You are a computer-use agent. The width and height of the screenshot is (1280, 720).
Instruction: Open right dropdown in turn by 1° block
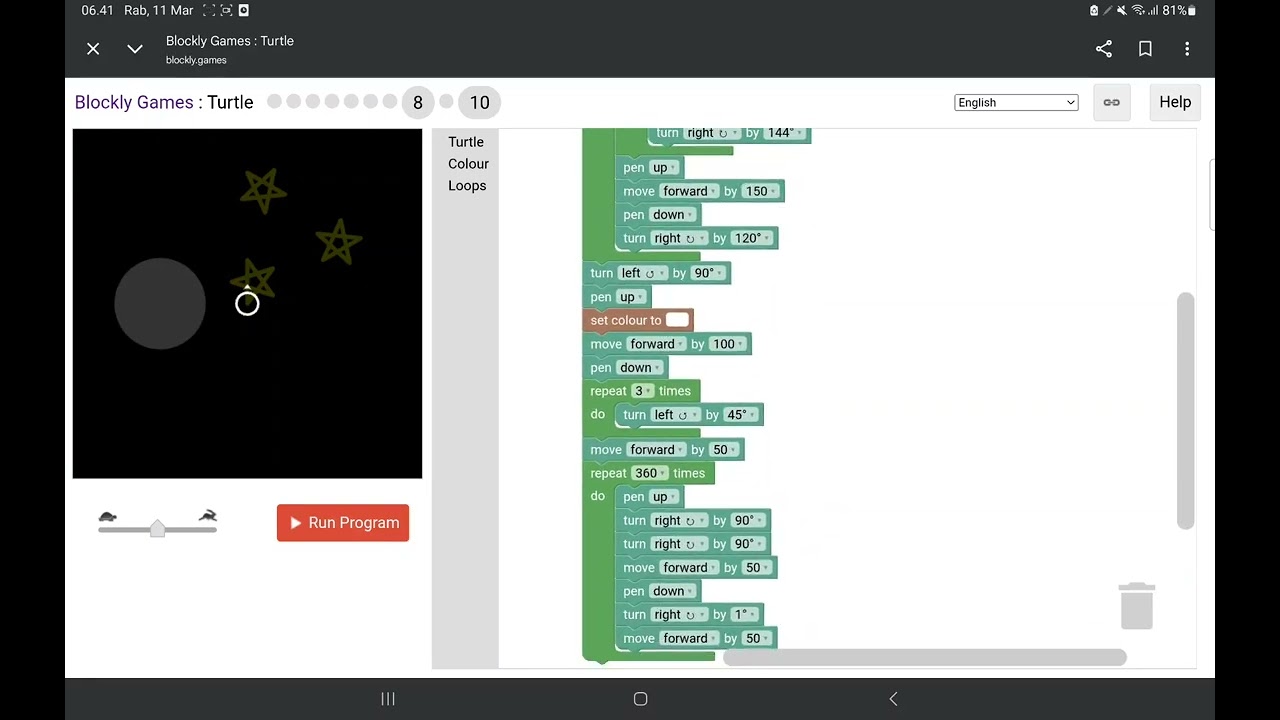coord(680,615)
